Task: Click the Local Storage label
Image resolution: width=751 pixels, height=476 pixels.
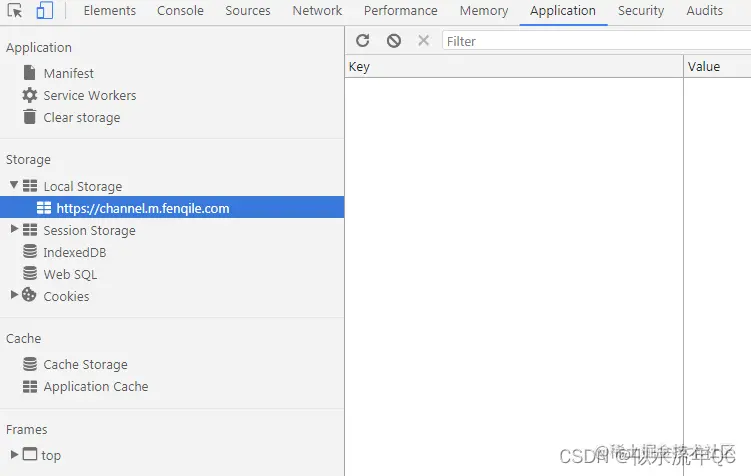Action: tap(83, 186)
